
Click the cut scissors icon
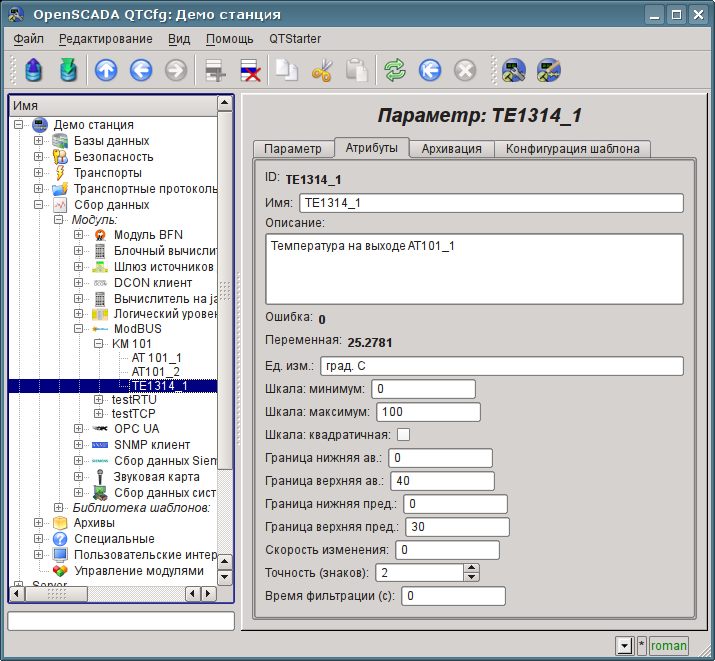pos(321,70)
